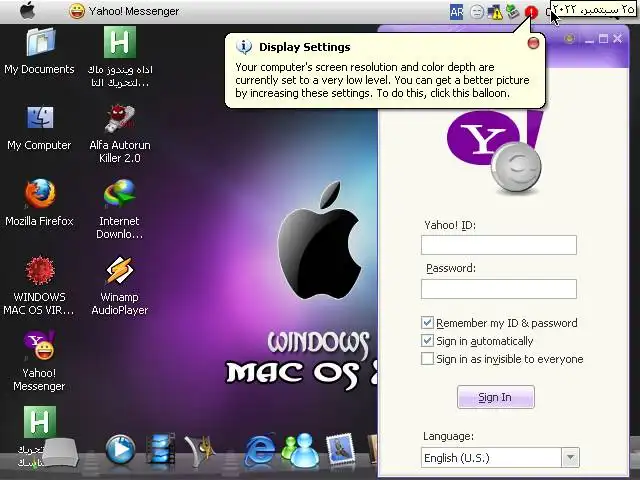640x480 pixels.
Task: Click the gray Yahoo smiley tray icon
Action: coord(477,12)
